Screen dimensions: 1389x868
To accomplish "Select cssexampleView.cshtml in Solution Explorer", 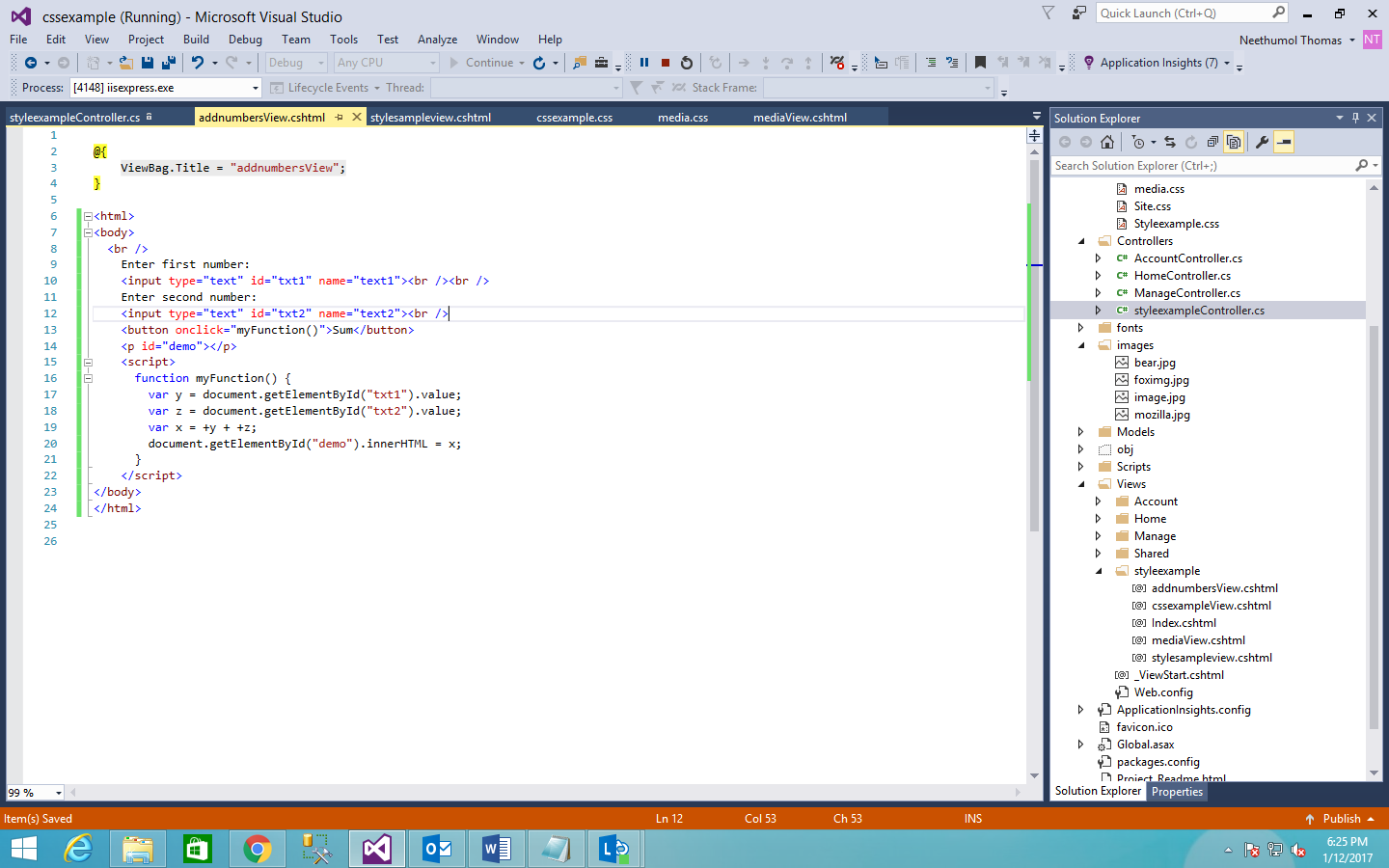I will point(1211,606).
